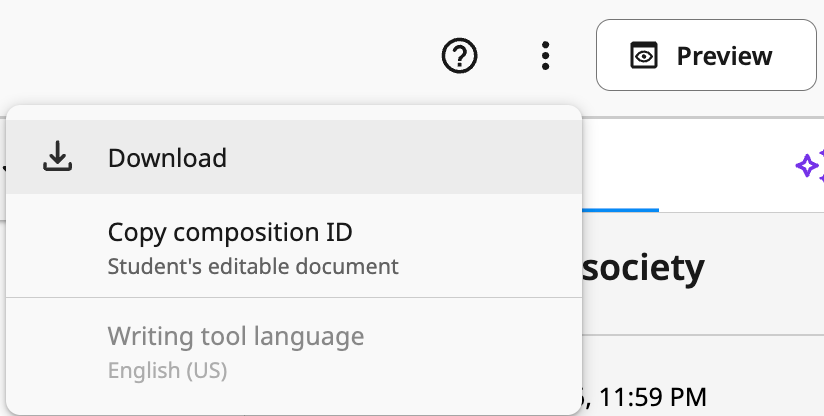
Task: Click the "Student's editable document" subtitle
Action: tap(253, 266)
